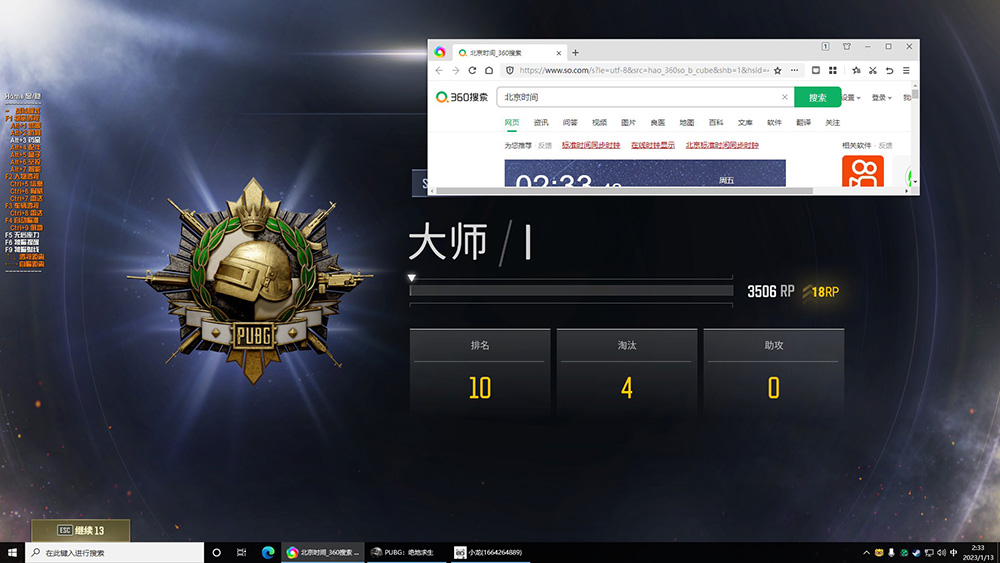The width and height of the screenshot is (1000, 563).
Task: Click the browser screenshot scissors icon
Action: [873, 71]
